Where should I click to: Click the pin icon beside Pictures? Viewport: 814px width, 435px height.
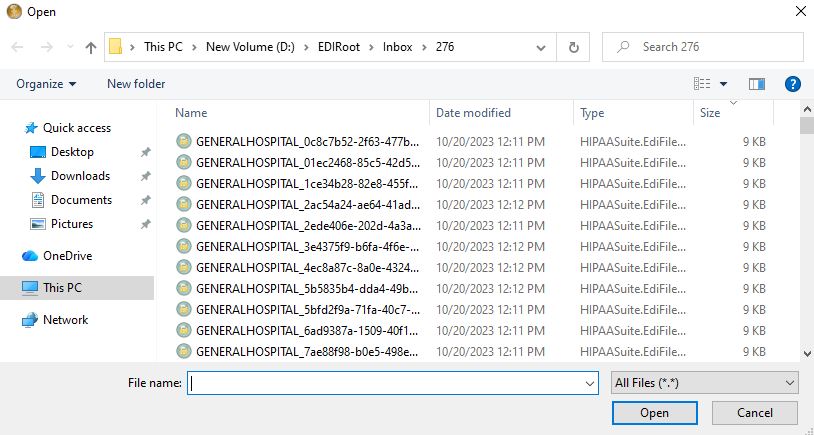click(146, 224)
